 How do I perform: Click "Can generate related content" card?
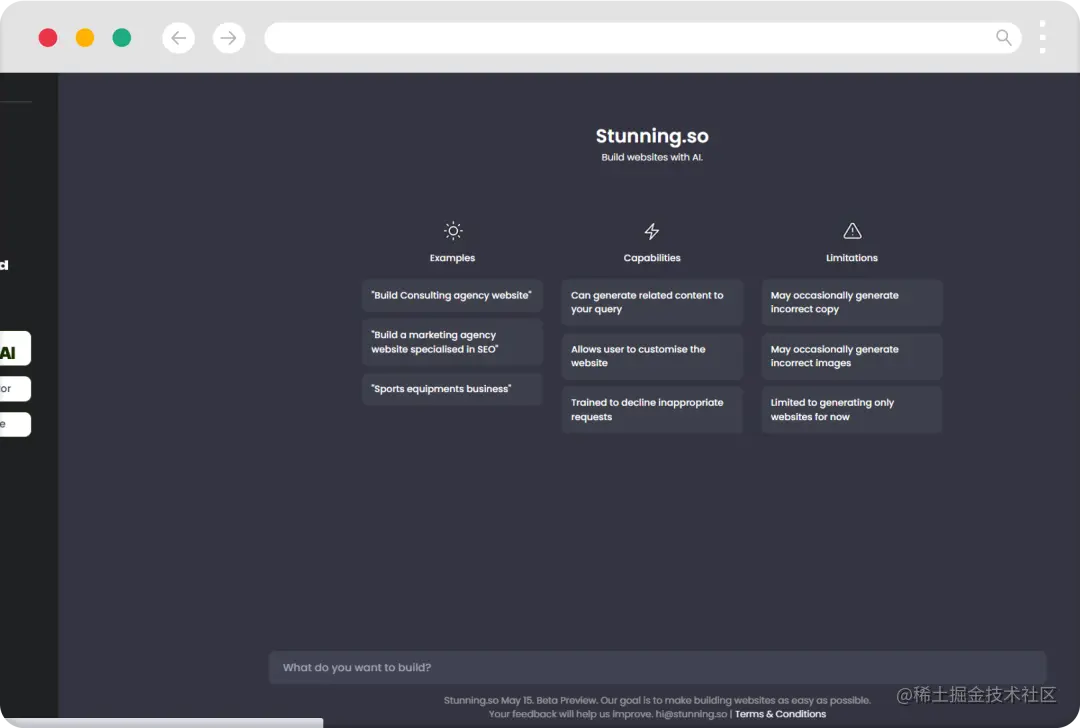tap(652, 302)
